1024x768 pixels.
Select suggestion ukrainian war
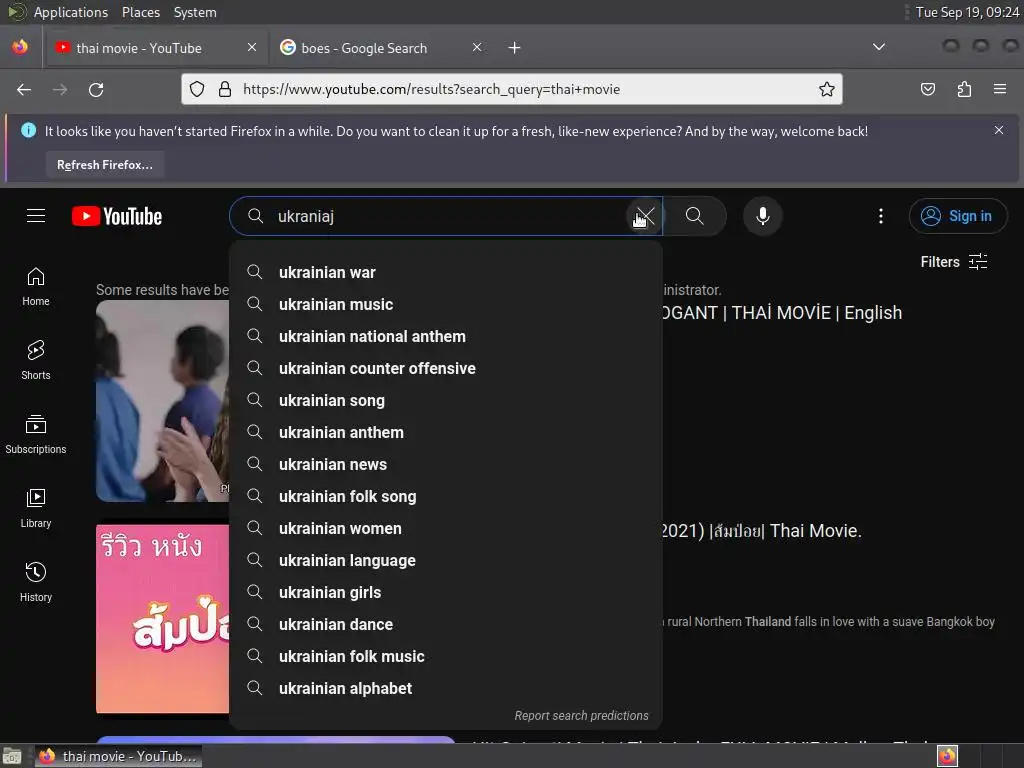[446, 272]
